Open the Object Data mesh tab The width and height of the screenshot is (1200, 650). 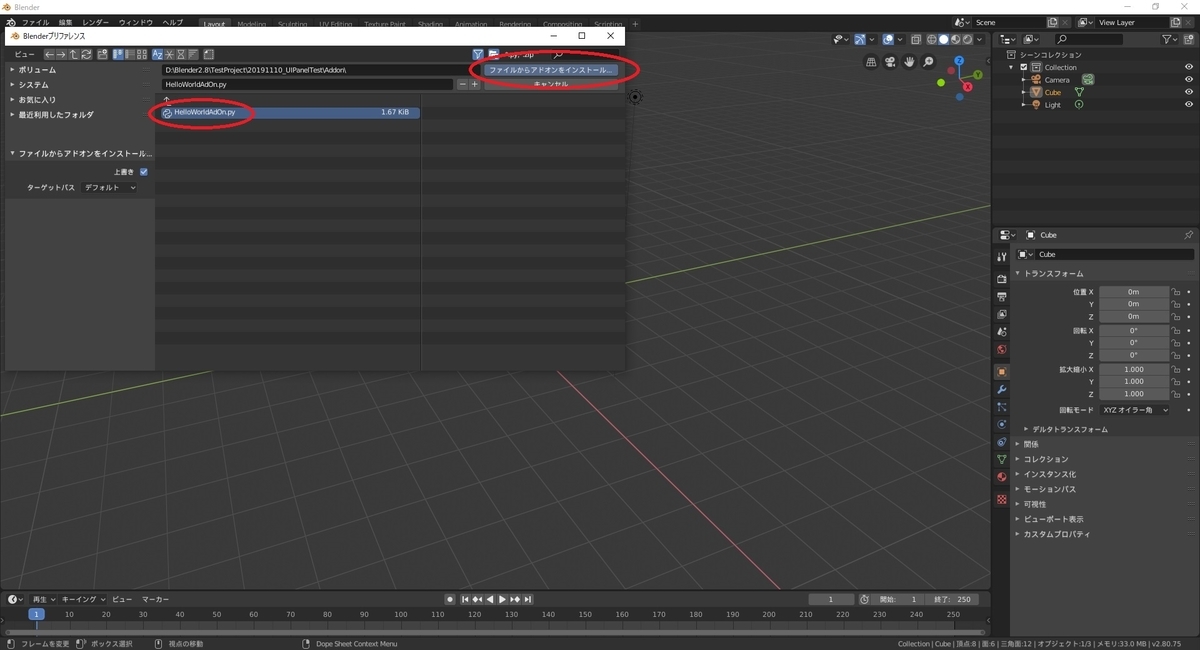[1002, 459]
